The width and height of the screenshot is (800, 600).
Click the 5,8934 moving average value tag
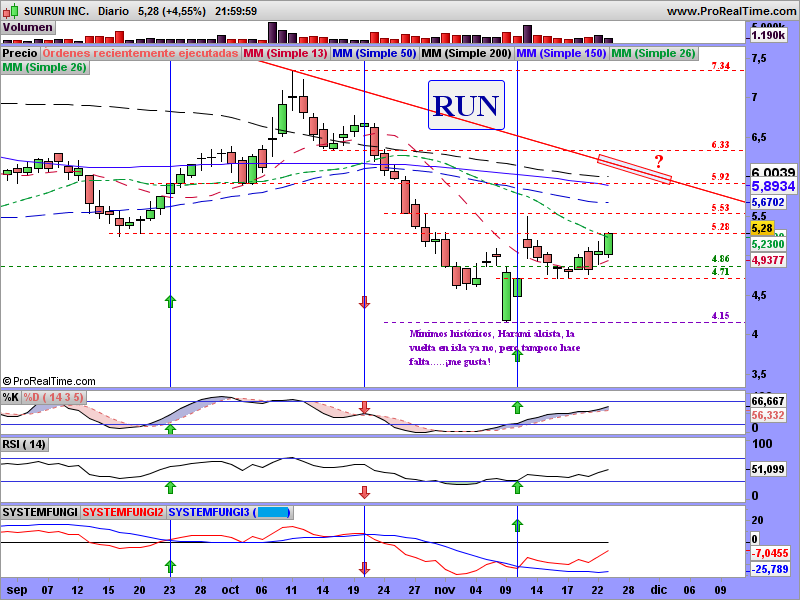point(773,186)
